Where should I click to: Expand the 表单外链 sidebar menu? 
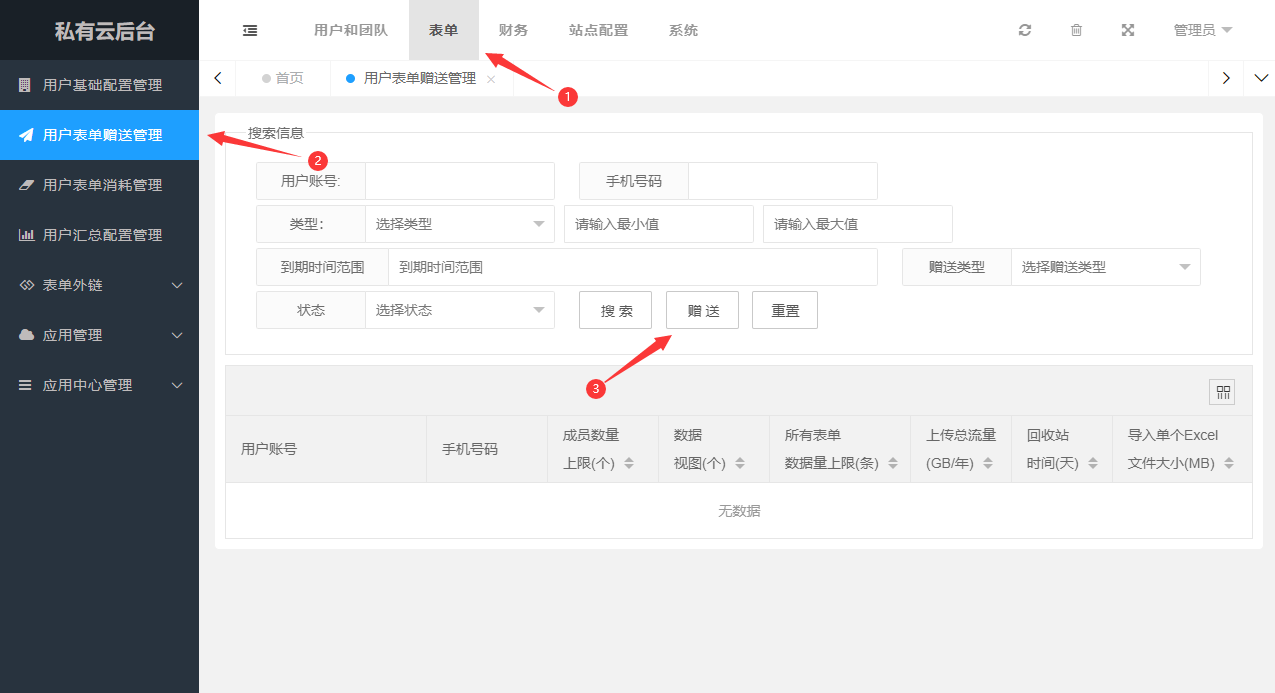[100, 285]
